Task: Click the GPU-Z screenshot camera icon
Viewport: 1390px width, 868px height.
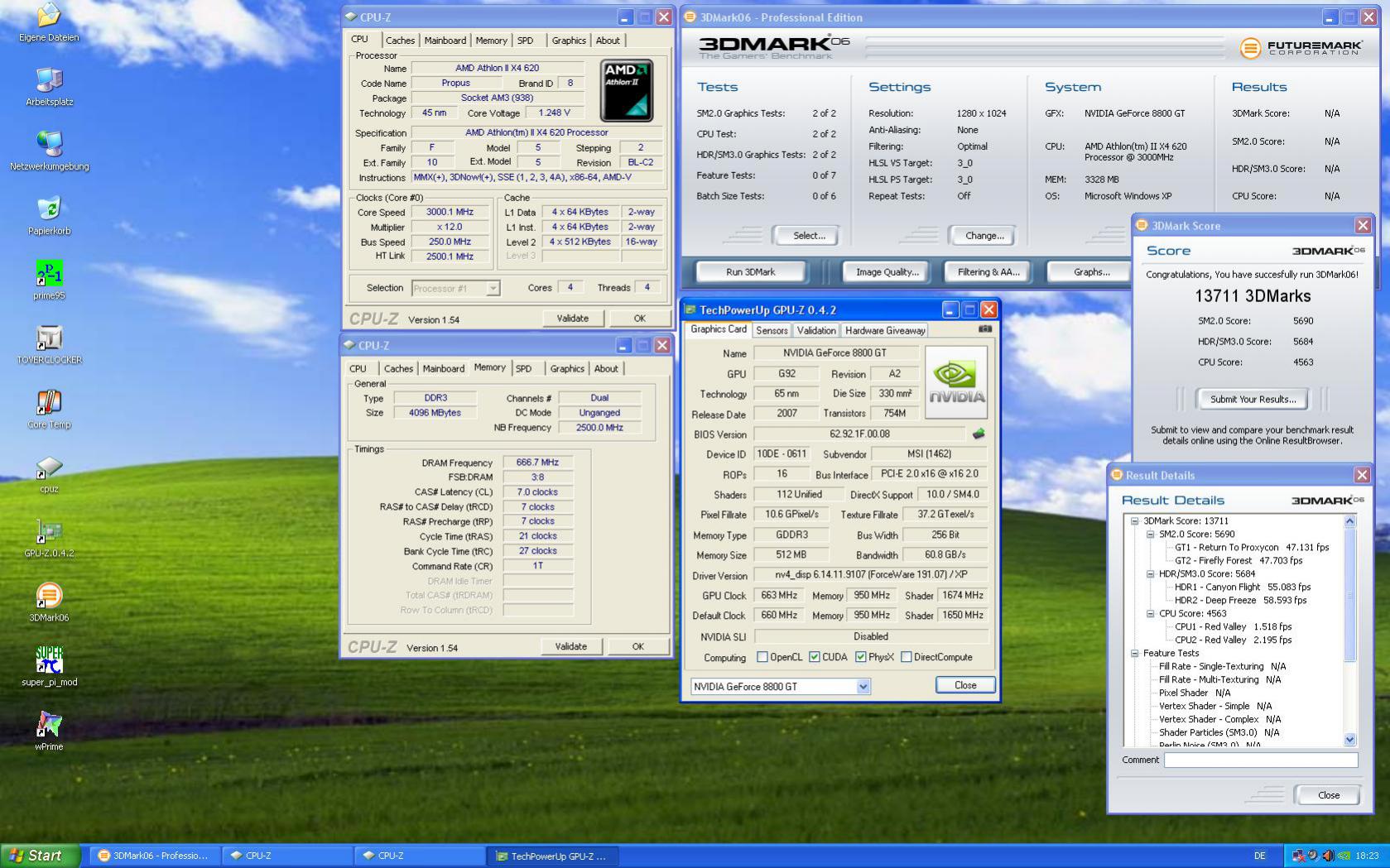Action: [984, 329]
